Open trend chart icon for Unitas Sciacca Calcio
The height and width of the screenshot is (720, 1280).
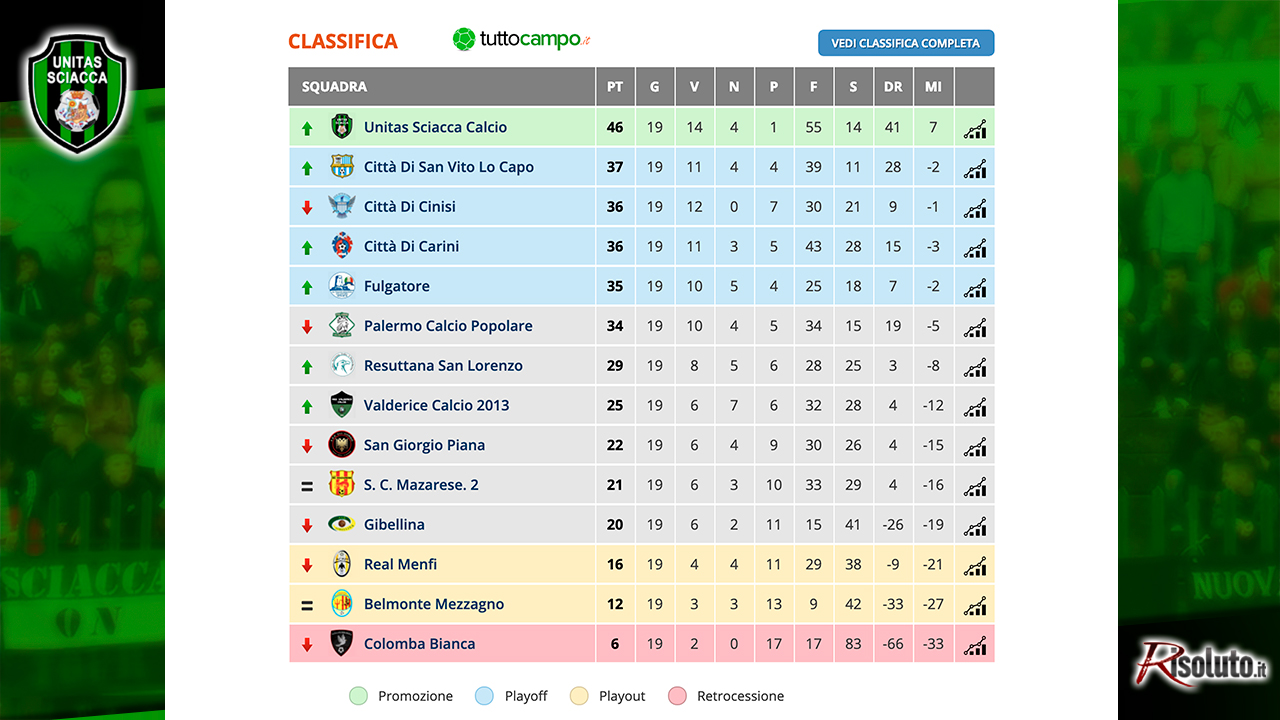coord(975,128)
